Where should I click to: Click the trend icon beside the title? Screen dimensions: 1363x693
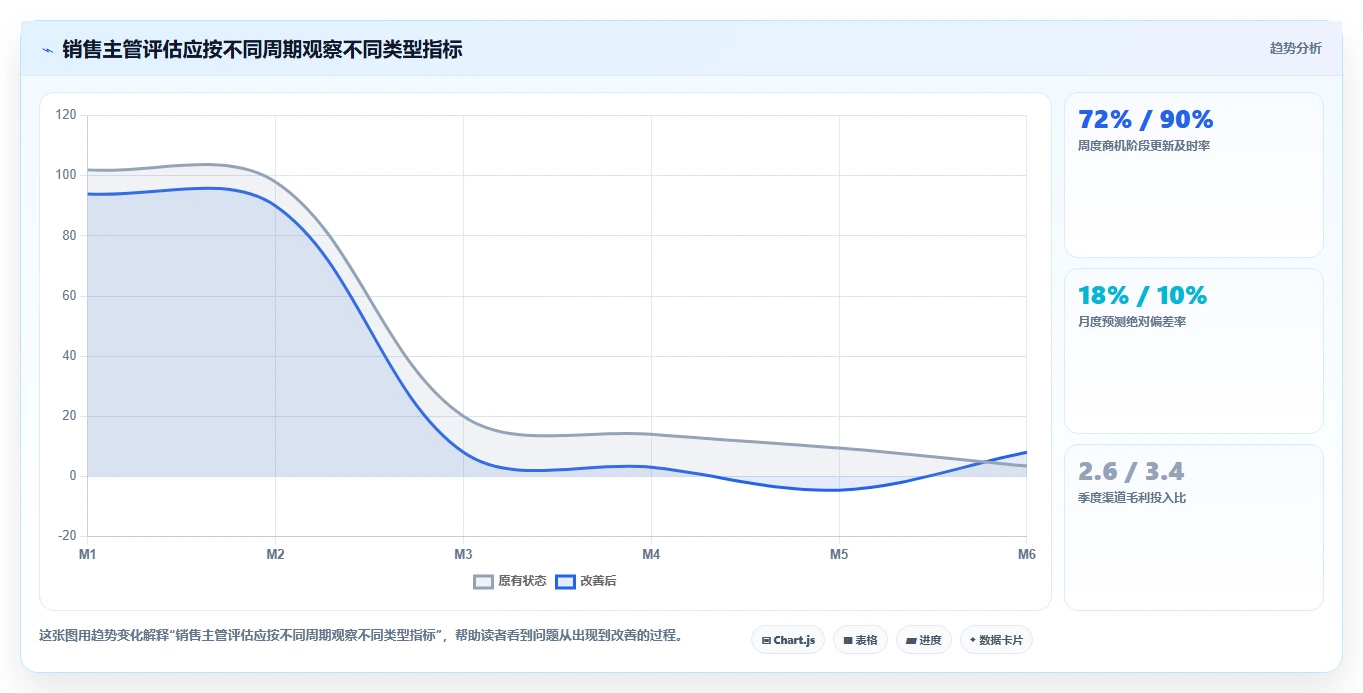(x=47, y=49)
